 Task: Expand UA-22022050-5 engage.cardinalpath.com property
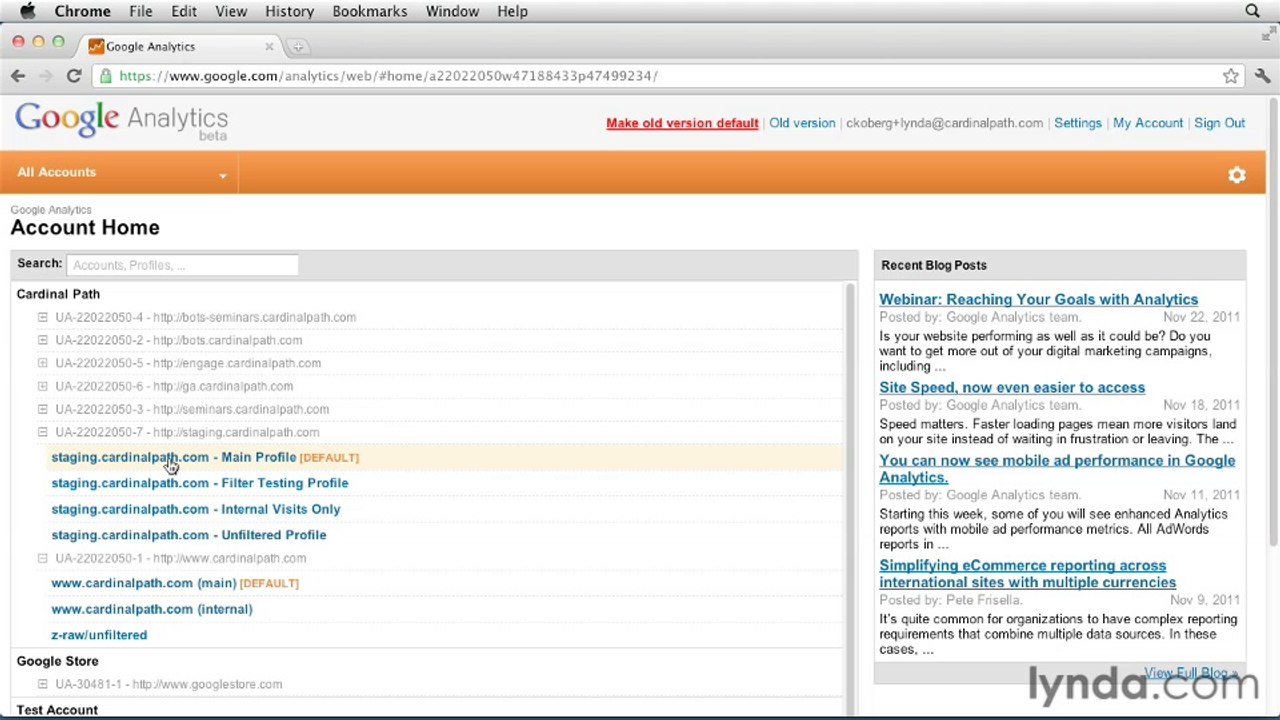click(x=43, y=363)
